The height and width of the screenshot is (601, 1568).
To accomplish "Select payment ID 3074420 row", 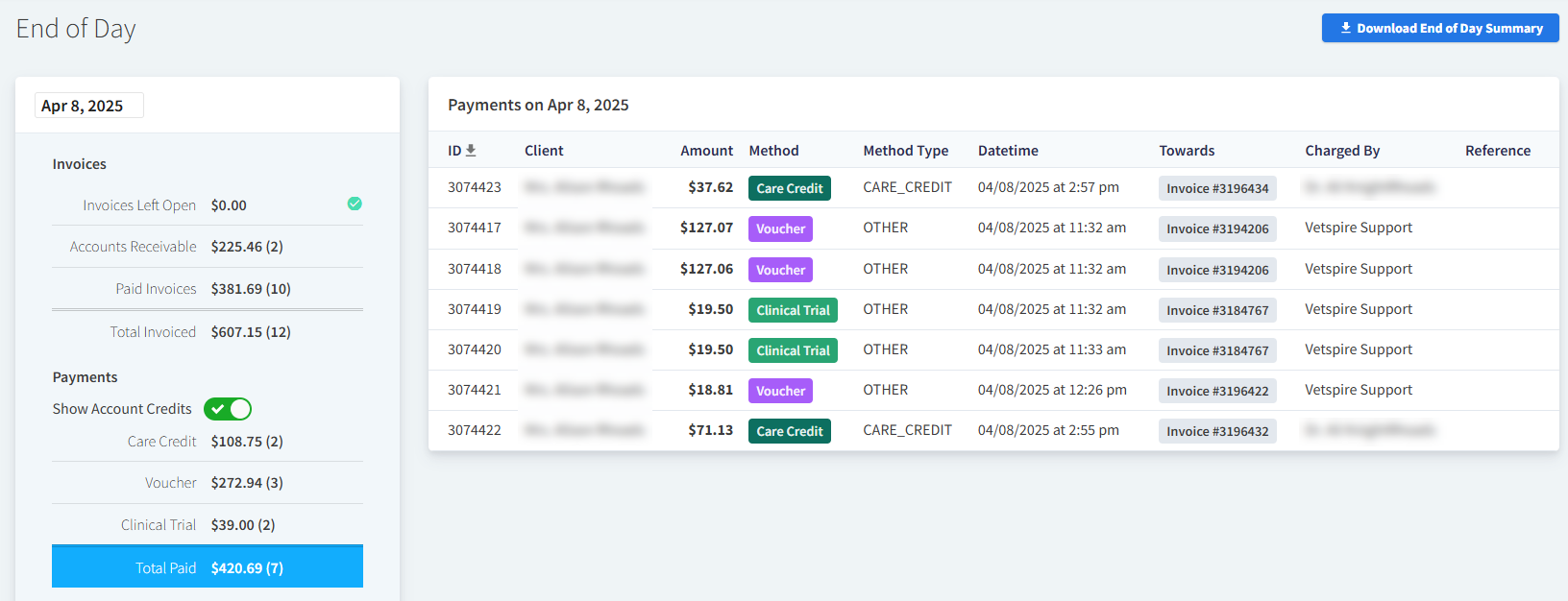I will pos(475,349).
